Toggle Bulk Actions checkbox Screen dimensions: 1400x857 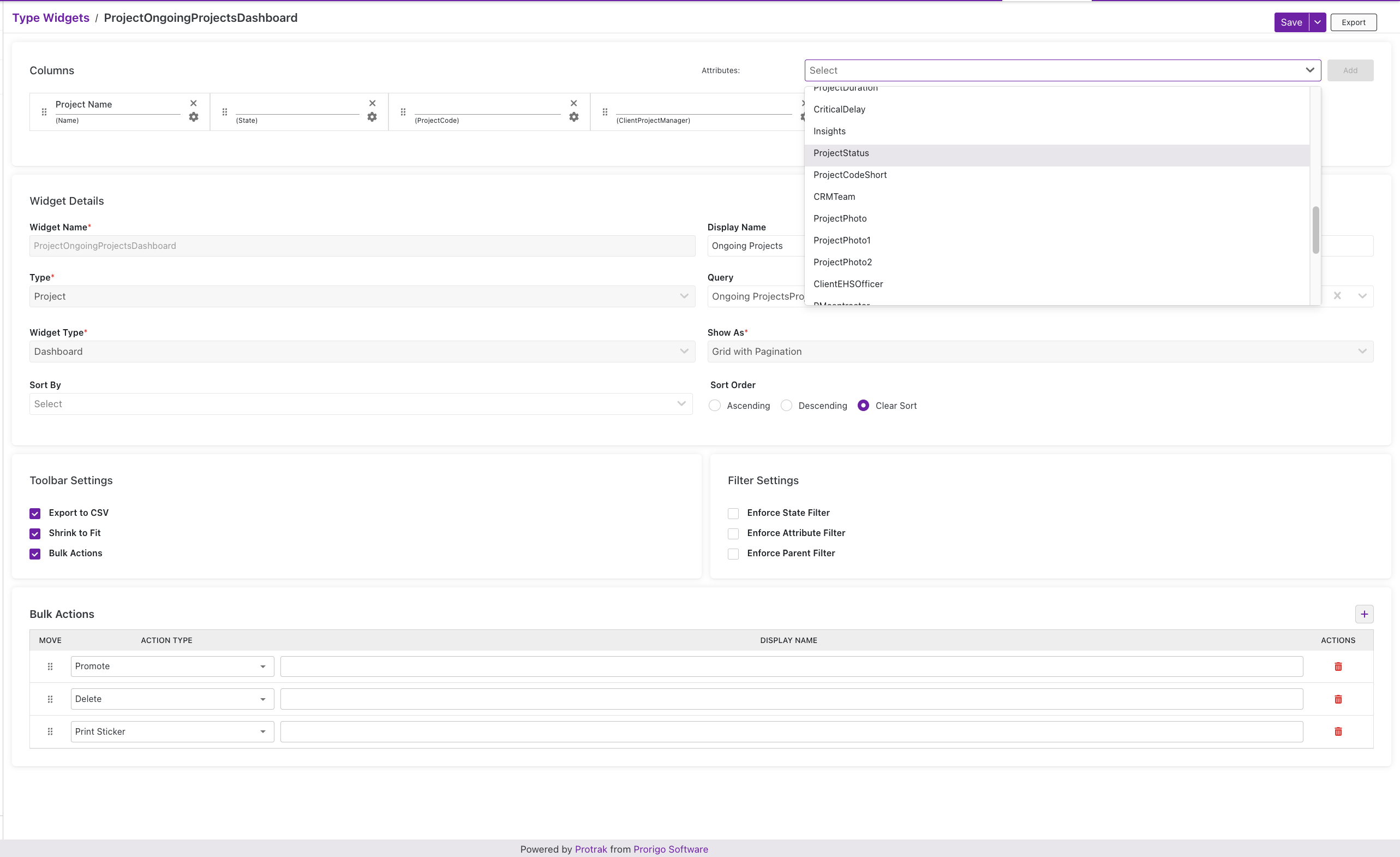point(35,554)
